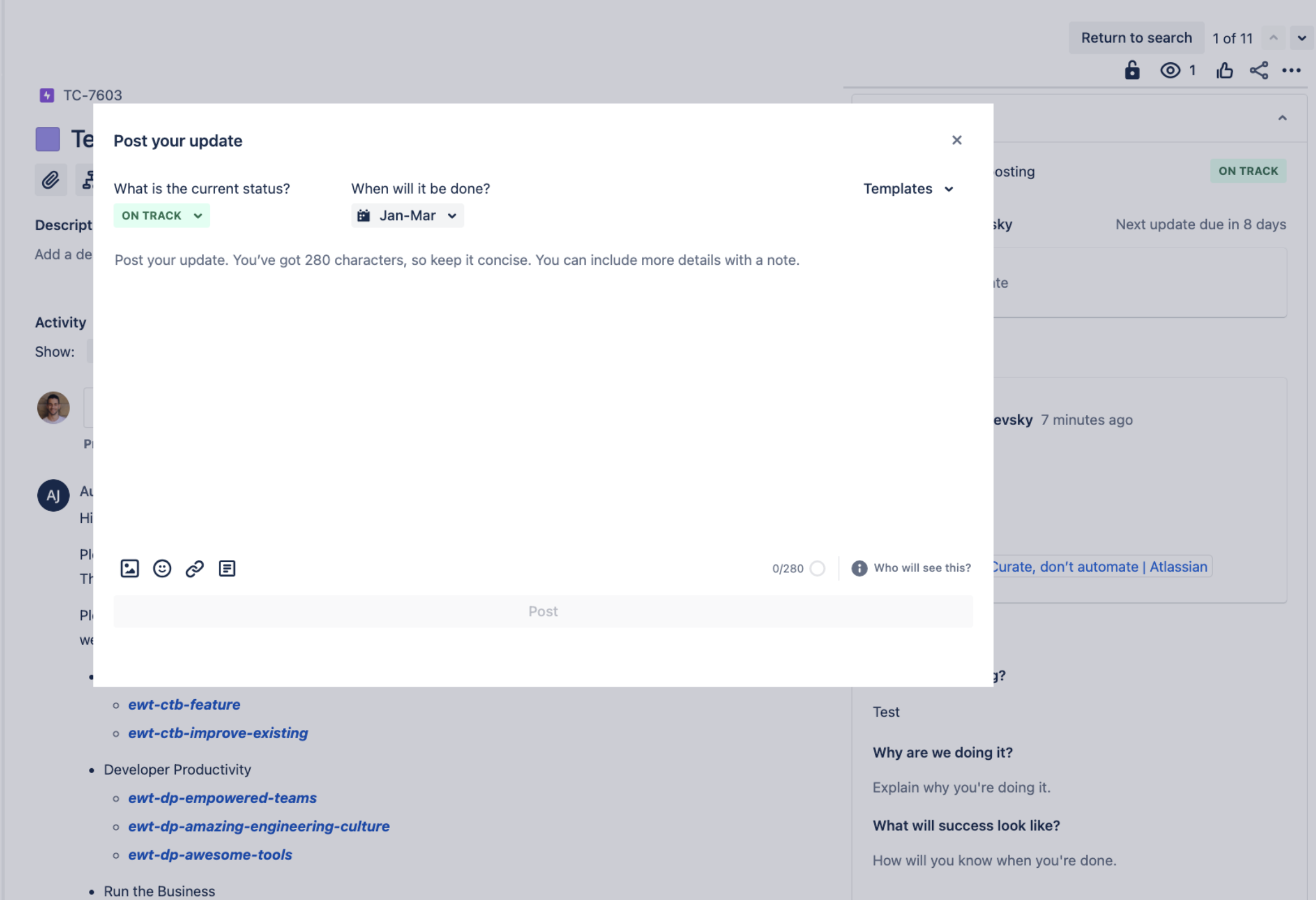Click the image attachment icon
This screenshot has height=900, width=1316.
[129, 568]
